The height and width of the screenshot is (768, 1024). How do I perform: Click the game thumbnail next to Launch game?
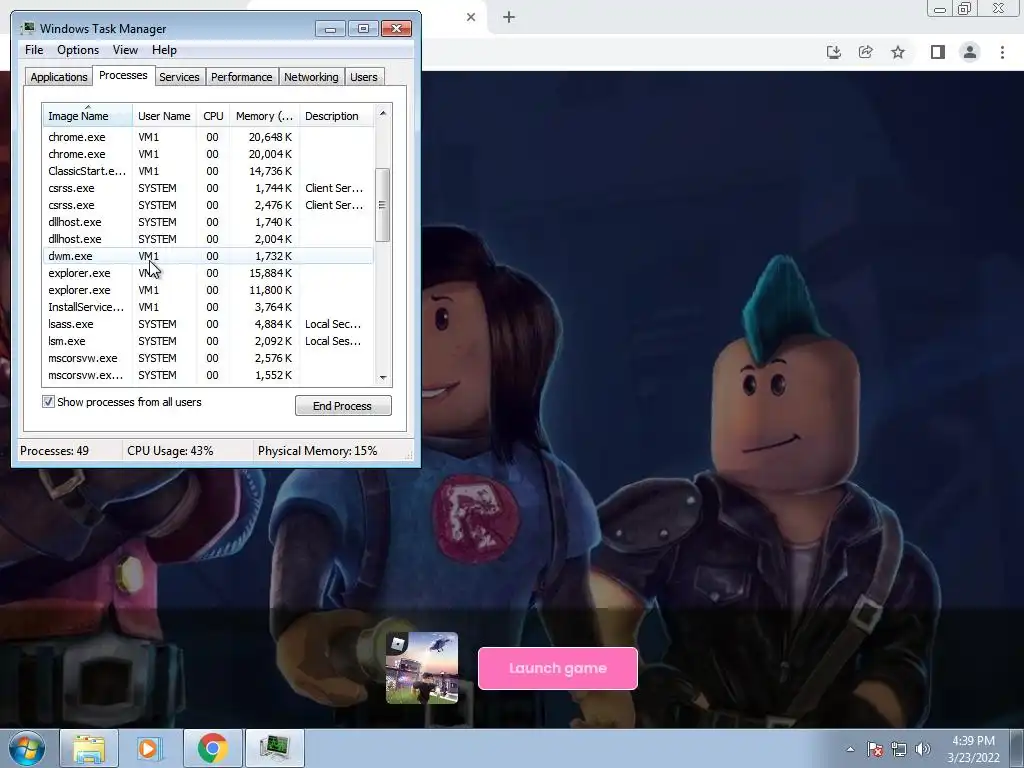422,668
